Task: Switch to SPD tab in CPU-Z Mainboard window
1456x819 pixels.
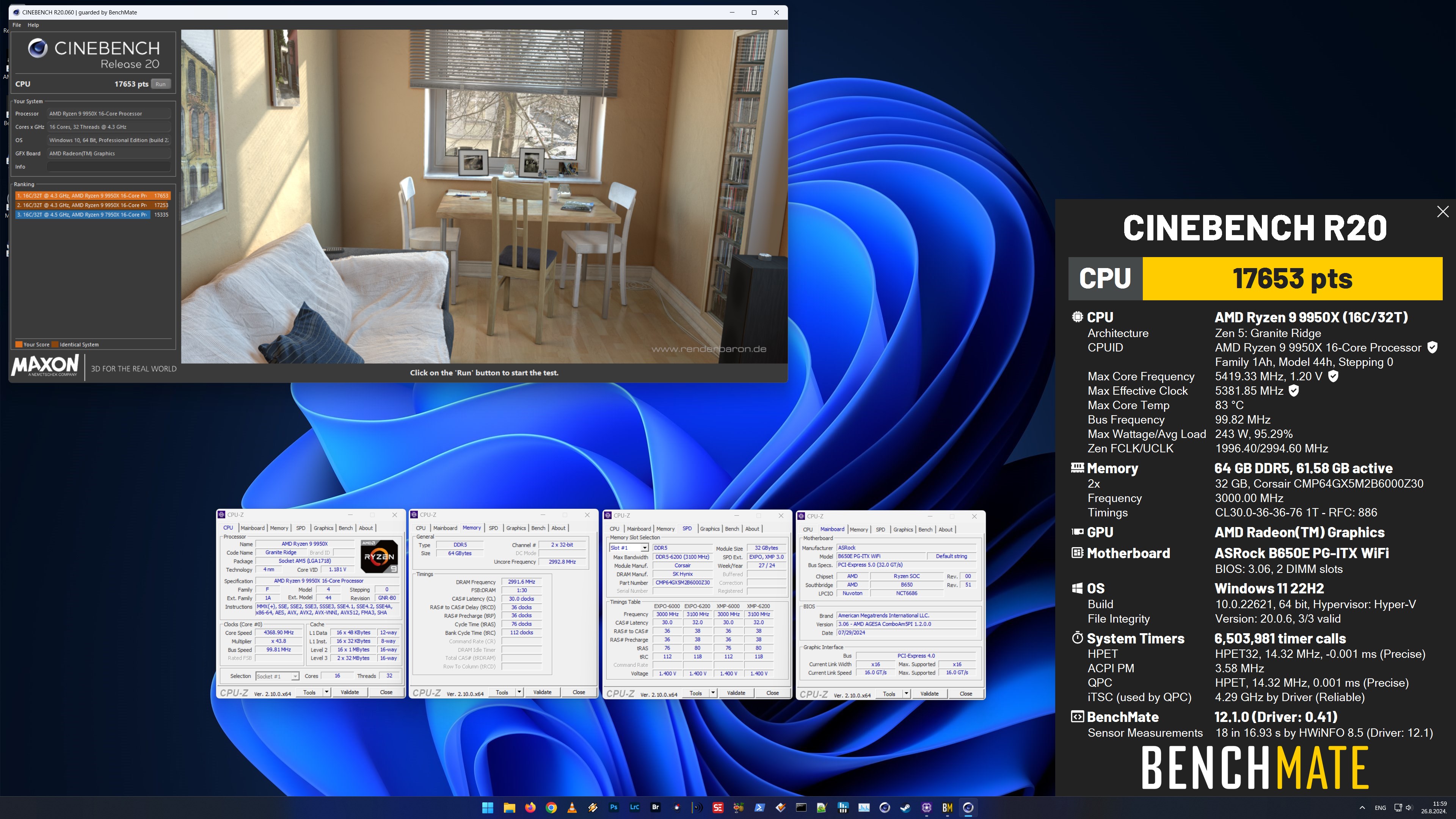Action: coord(880,530)
